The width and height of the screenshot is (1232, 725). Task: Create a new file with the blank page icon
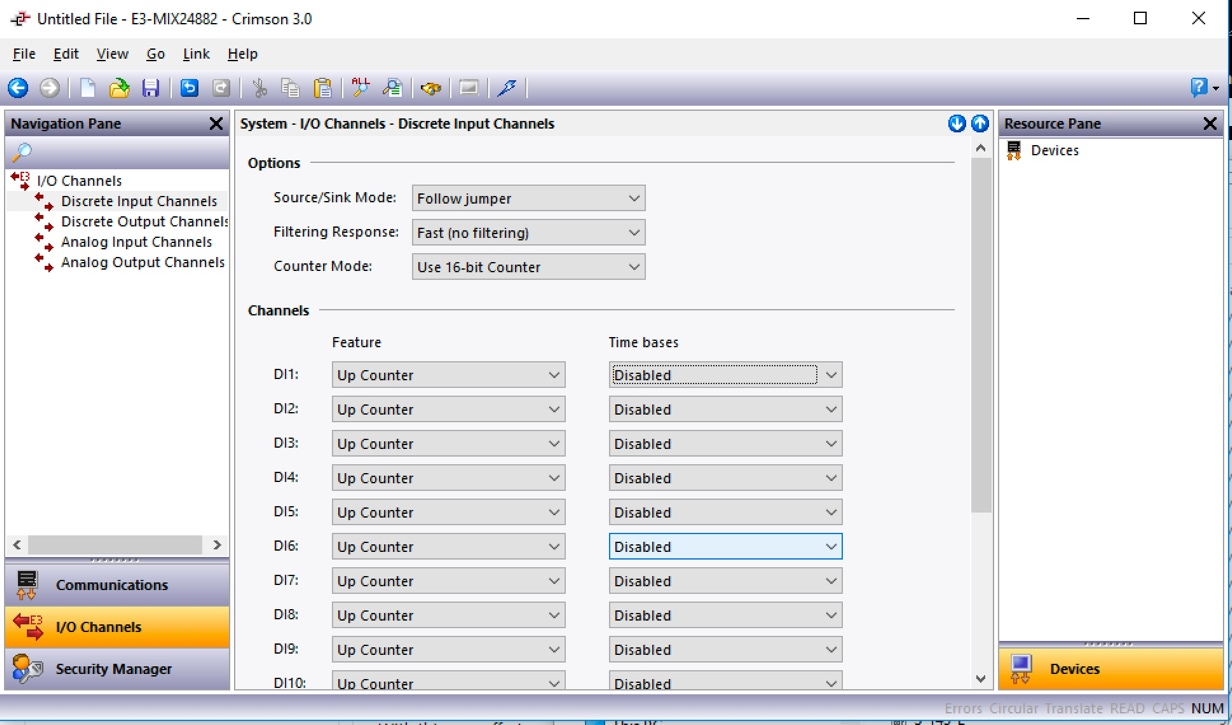[x=88, y=88]
